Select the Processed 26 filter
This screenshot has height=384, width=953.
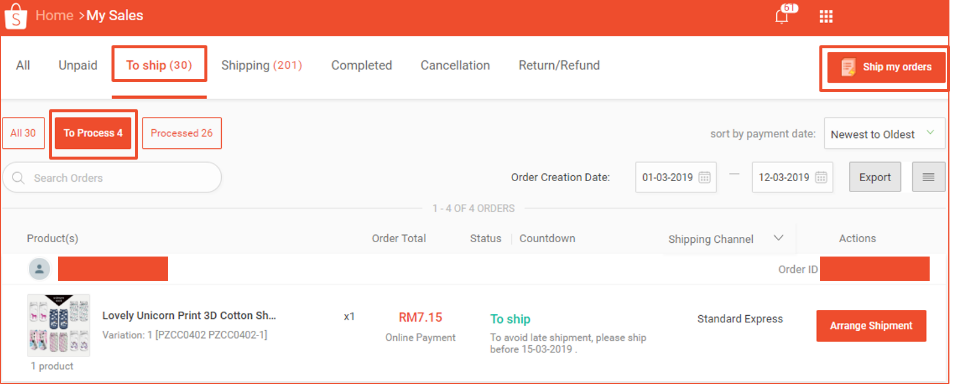coord(182,133)
